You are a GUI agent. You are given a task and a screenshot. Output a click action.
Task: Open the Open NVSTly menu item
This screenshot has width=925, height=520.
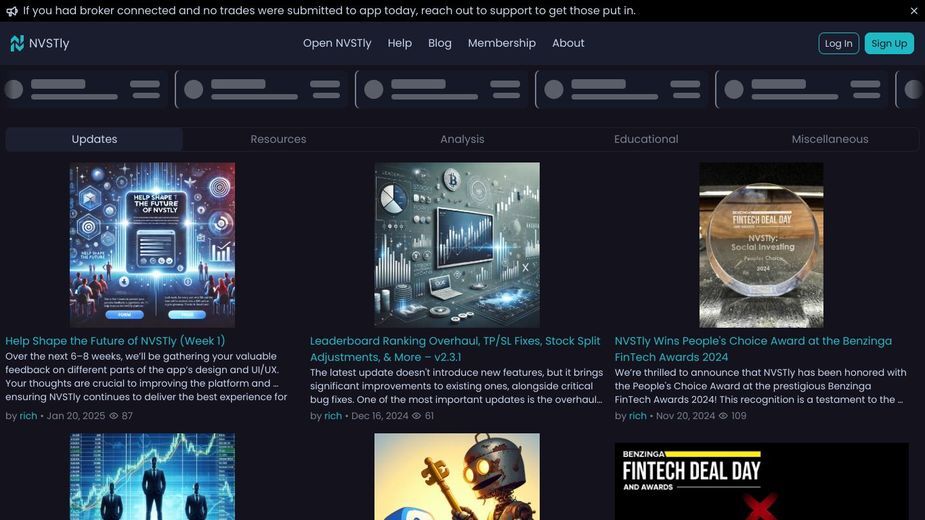tap(337, 43)
